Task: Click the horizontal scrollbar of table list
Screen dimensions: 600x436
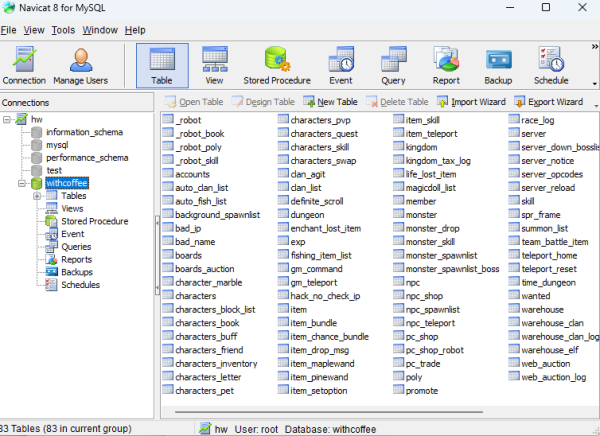Action: tap(329, 412)
